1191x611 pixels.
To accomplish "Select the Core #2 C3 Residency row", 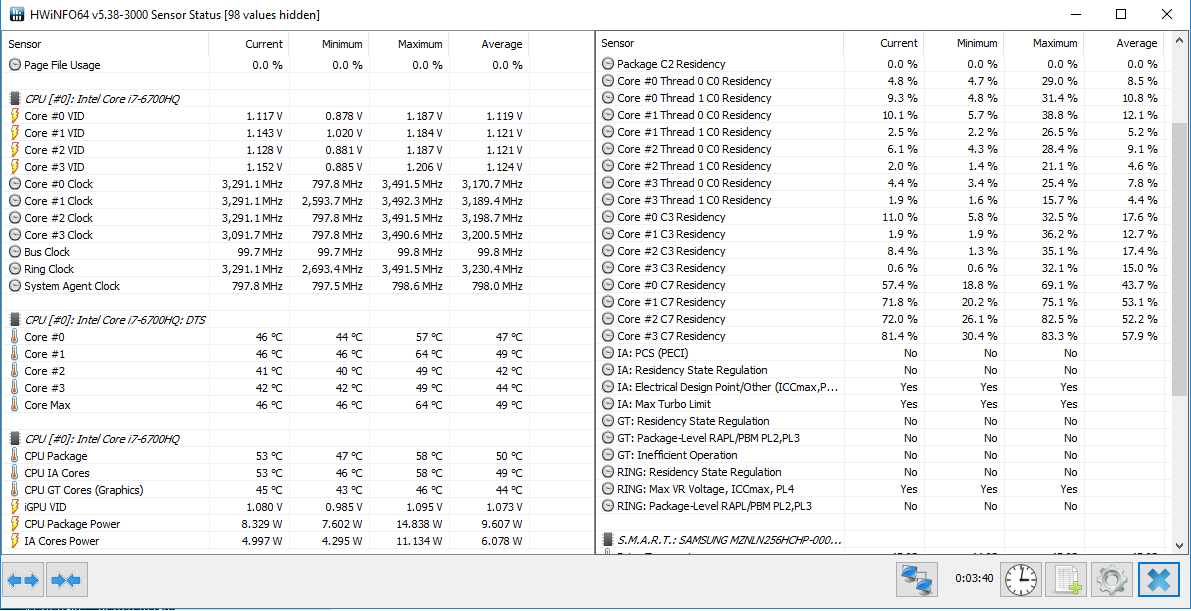I will pos(881,251).
